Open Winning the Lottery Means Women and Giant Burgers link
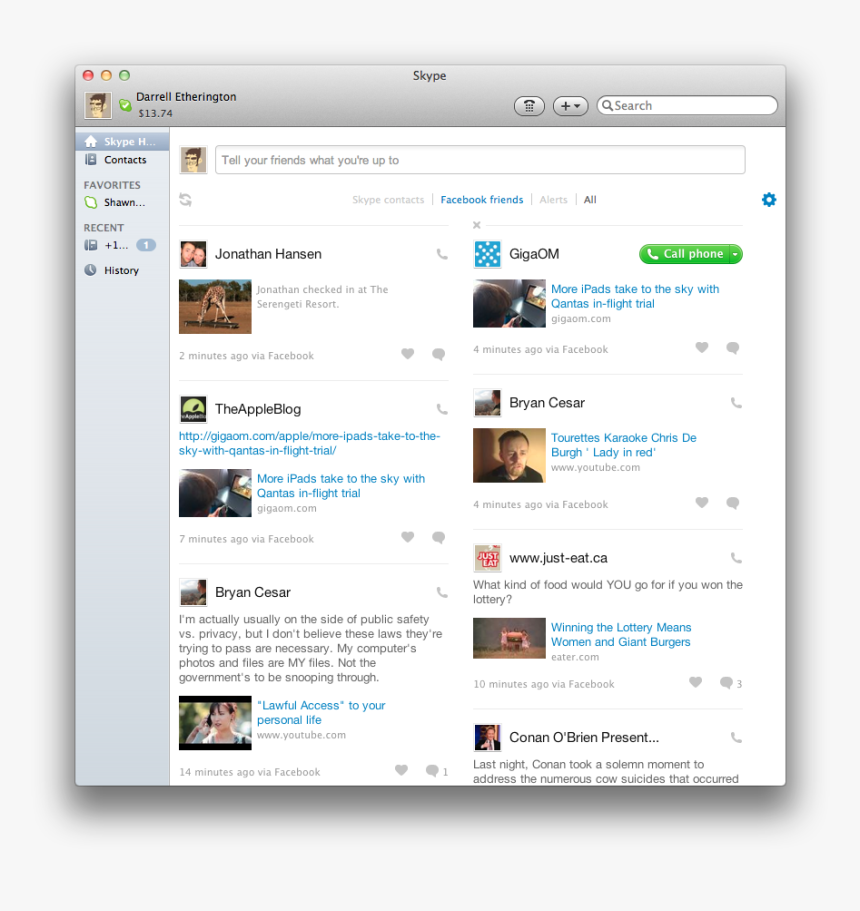860x911 pixels. coord(621,634)
